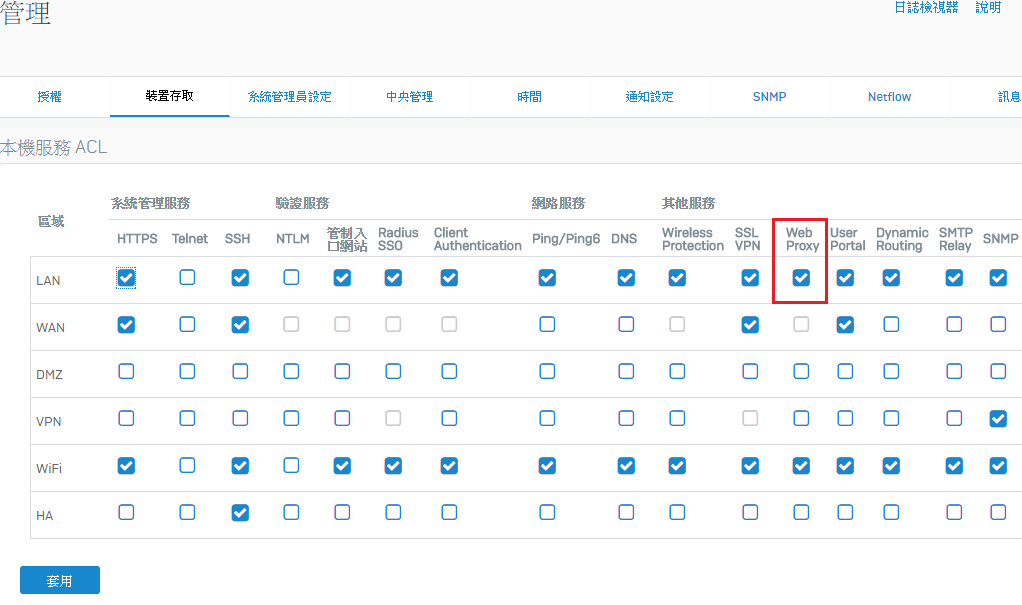This screenshot has height=605, width=1022.
Task: Click the 套用 apply button
Action: [x=60, y=580]
